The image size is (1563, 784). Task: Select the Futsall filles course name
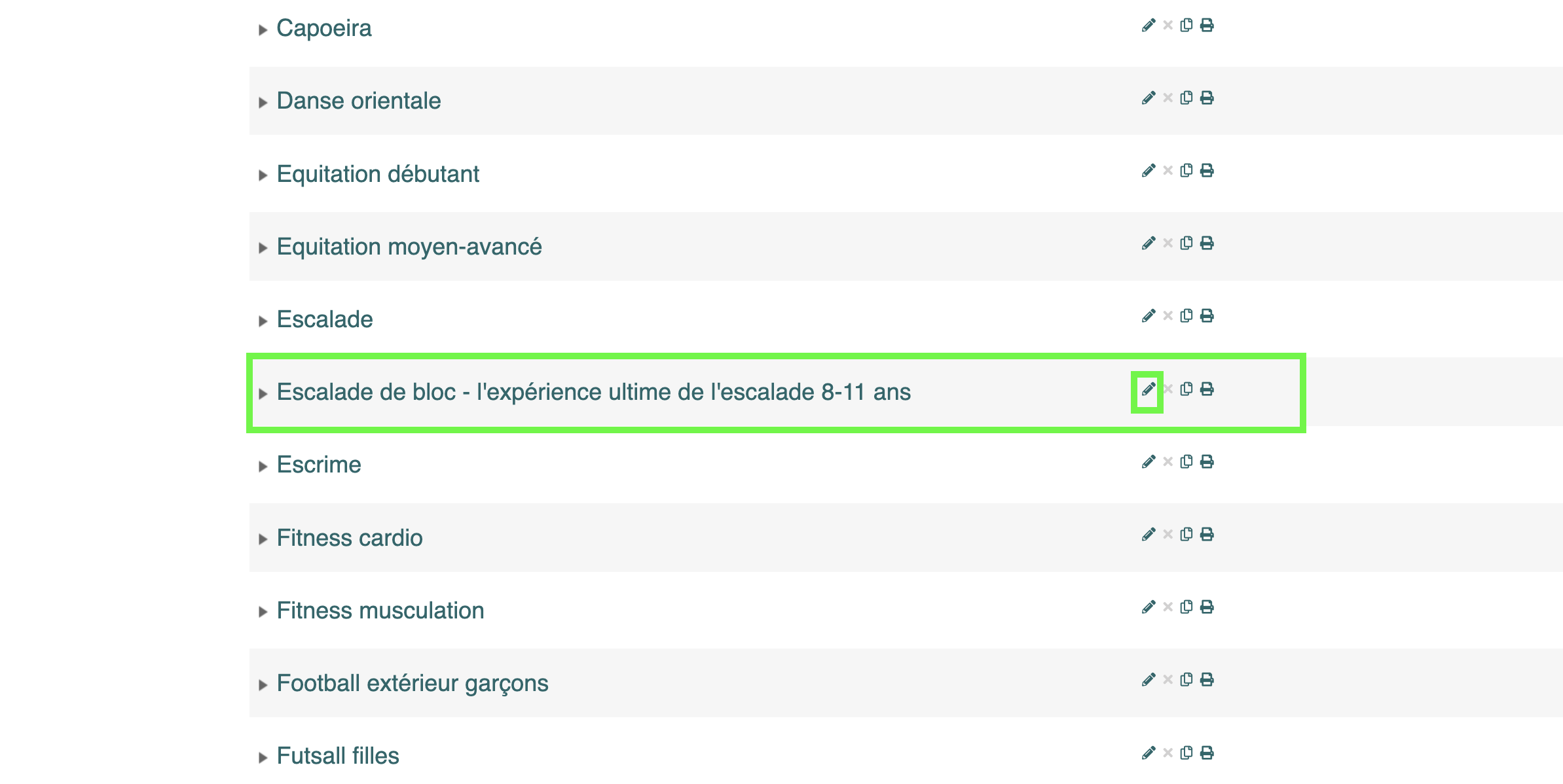point(338,756)
